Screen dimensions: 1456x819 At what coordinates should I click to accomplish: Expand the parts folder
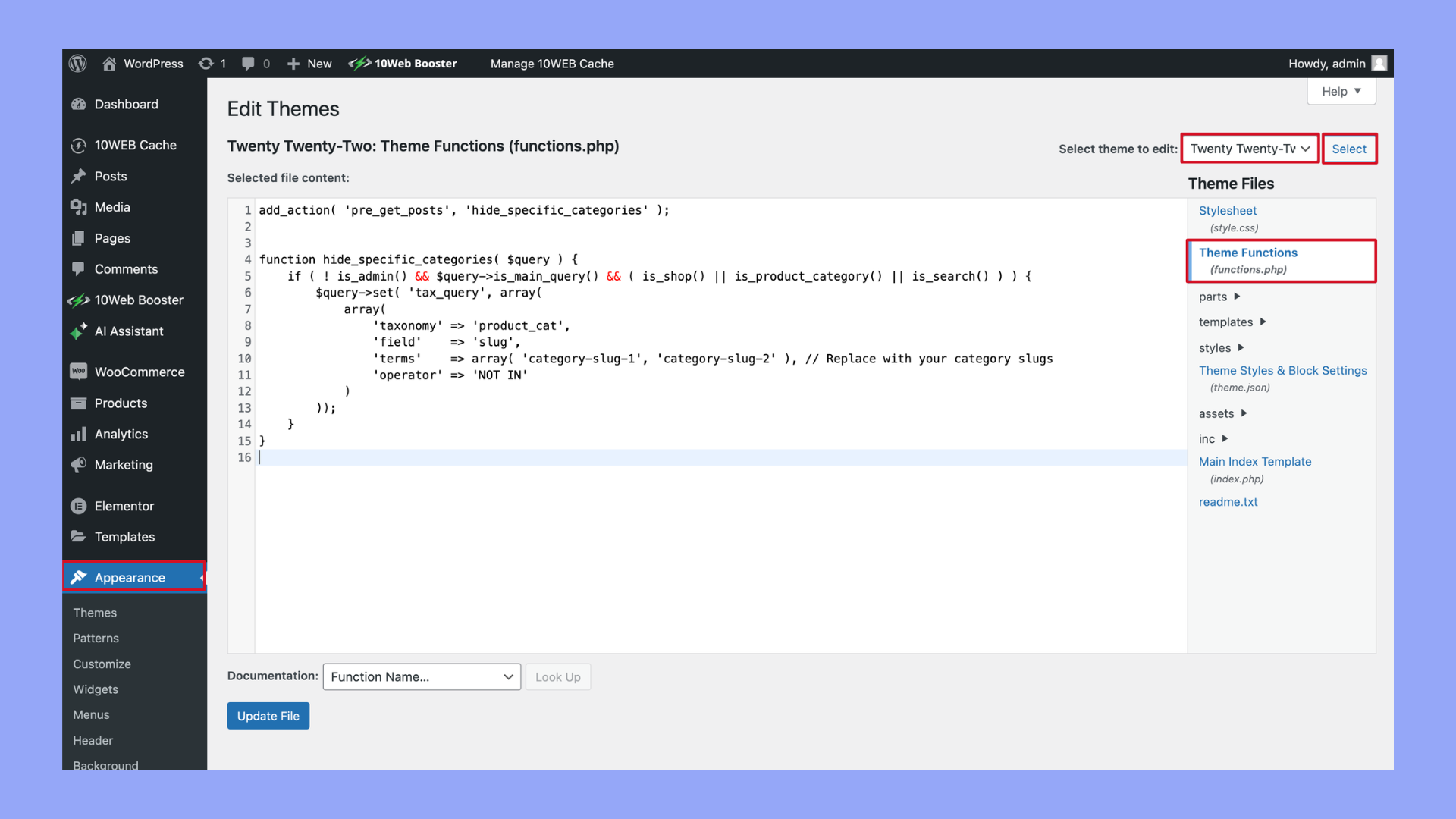1219,297
